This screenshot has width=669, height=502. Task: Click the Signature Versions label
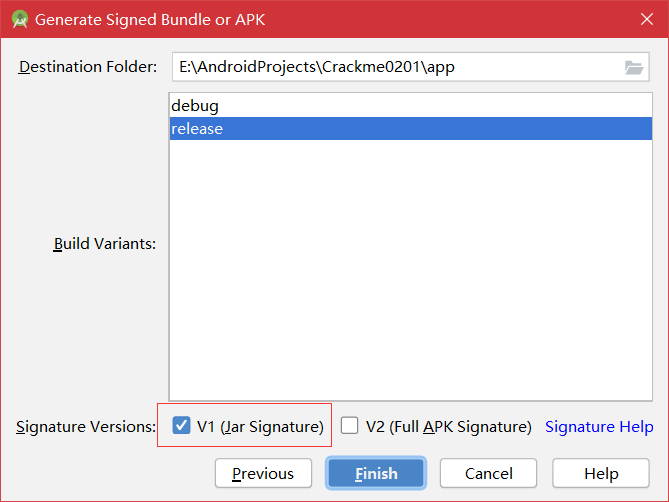click(86, 427)
